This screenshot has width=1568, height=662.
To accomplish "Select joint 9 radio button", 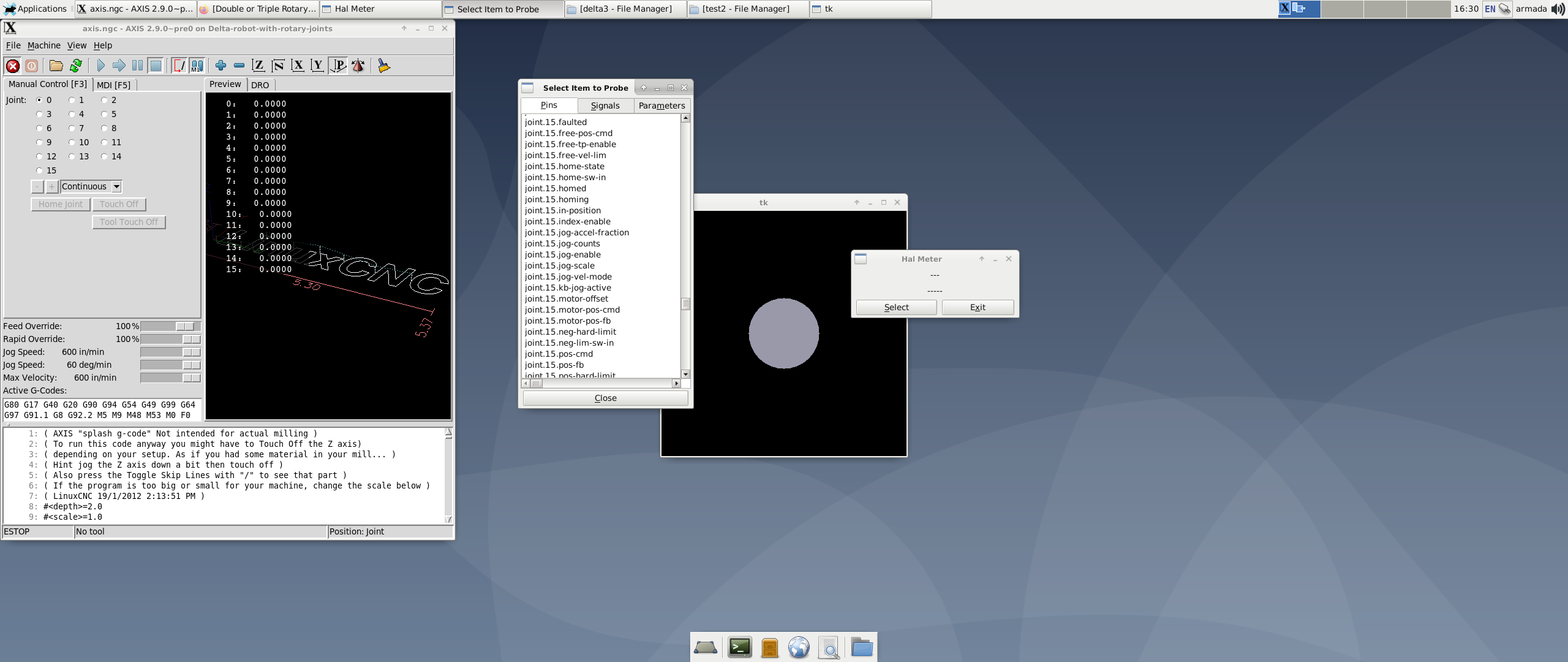I will pos(39,142).
